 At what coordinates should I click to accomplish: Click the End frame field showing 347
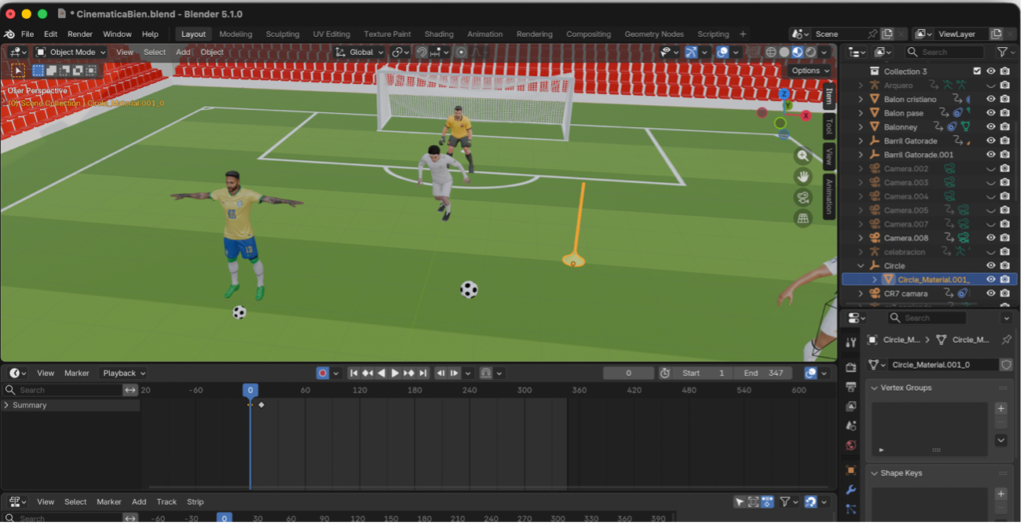[765, 374]
